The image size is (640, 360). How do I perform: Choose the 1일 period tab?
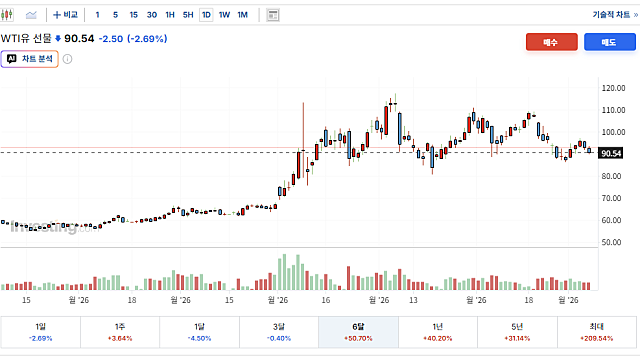tap(40, 332)
